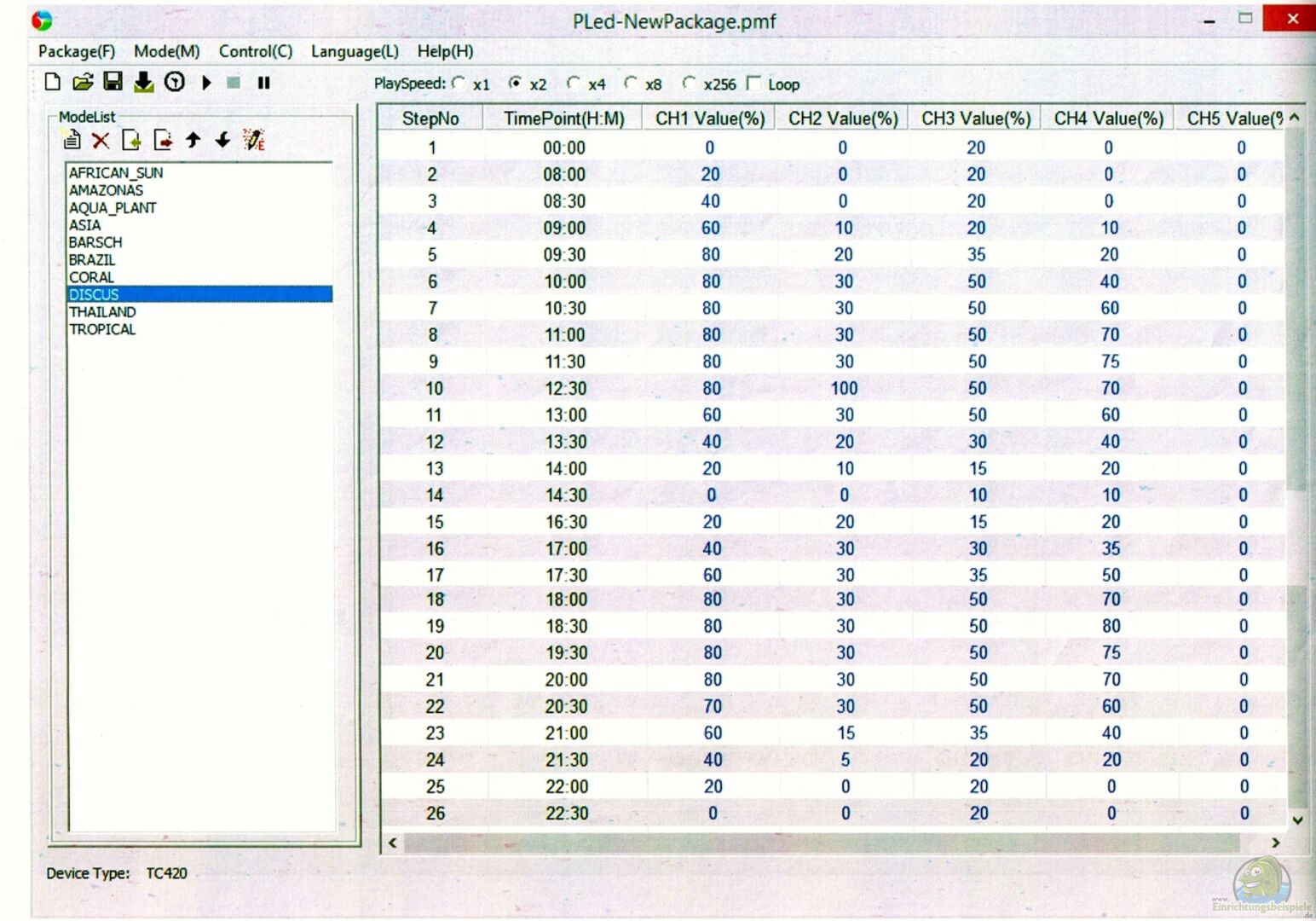Pause the playback preview
This screenshot has width=1316, height=921.
(264, 83)
